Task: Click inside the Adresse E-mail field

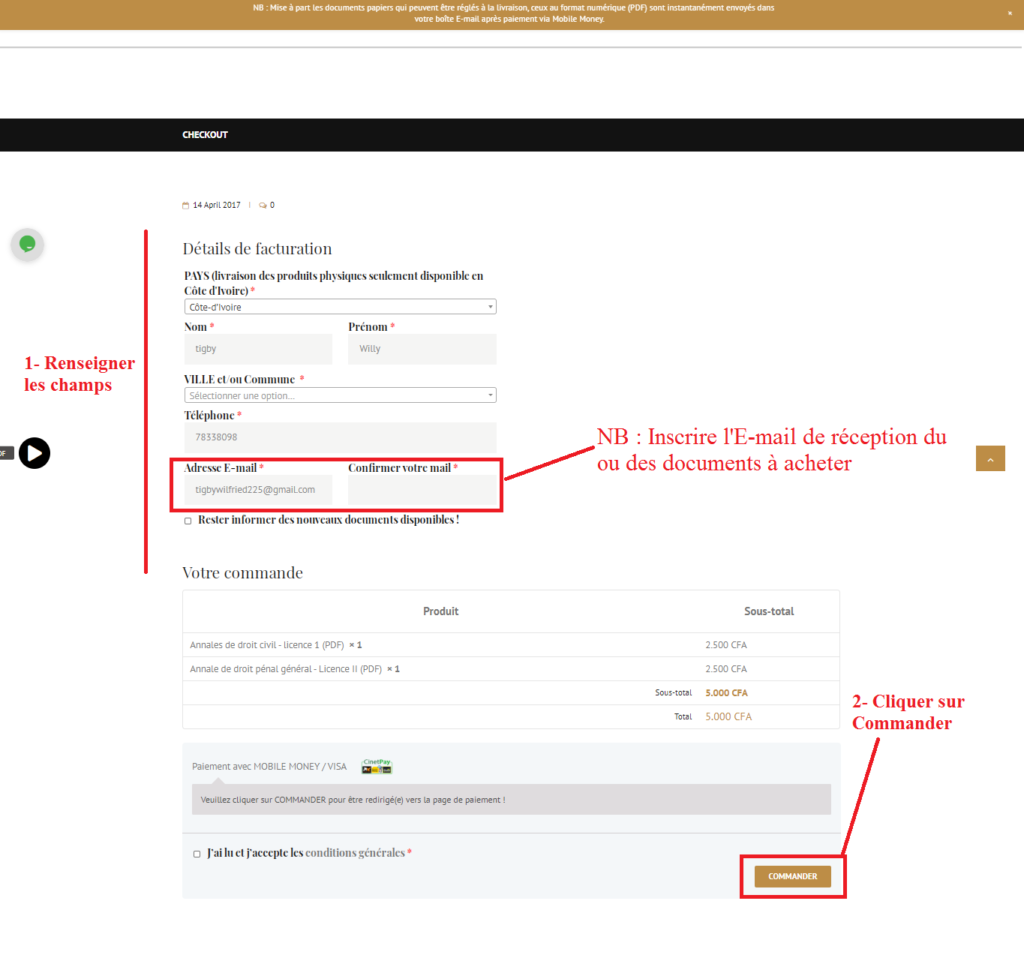Action: coord(257,490)
